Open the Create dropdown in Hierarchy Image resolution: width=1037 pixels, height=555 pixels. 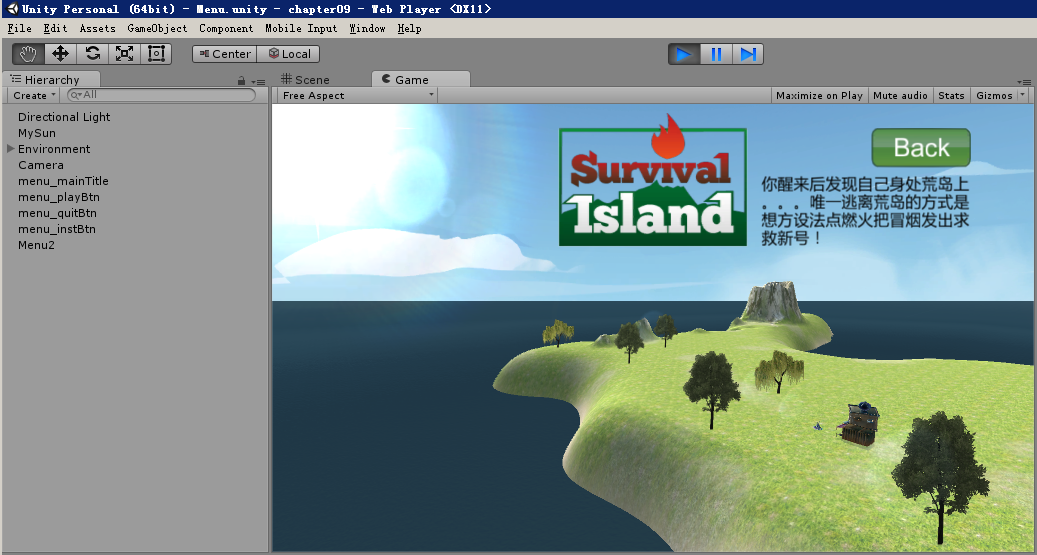pyautogui.click(x=34, y=95)
